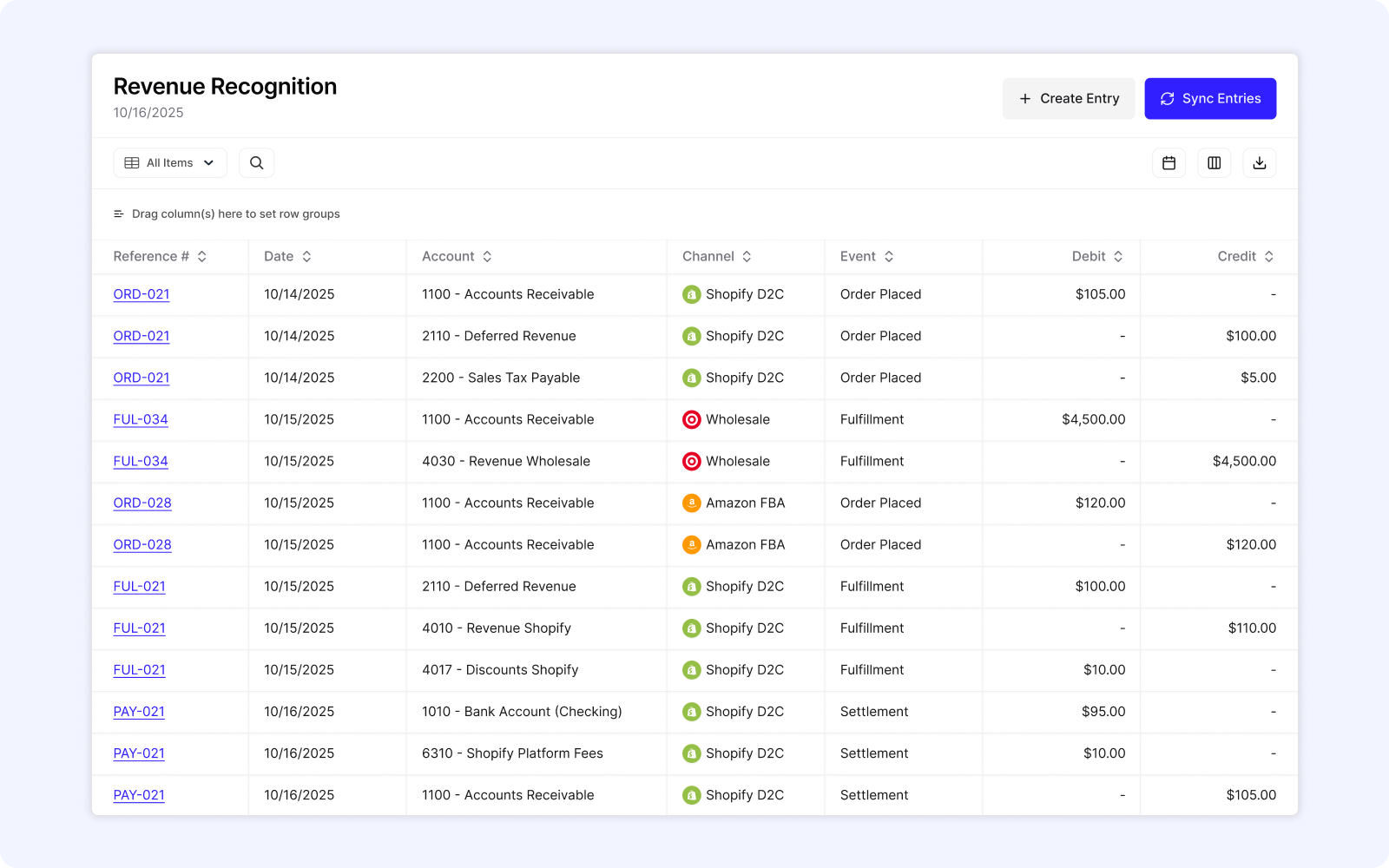Click the column layout icon

click(x=1214, y=162)
